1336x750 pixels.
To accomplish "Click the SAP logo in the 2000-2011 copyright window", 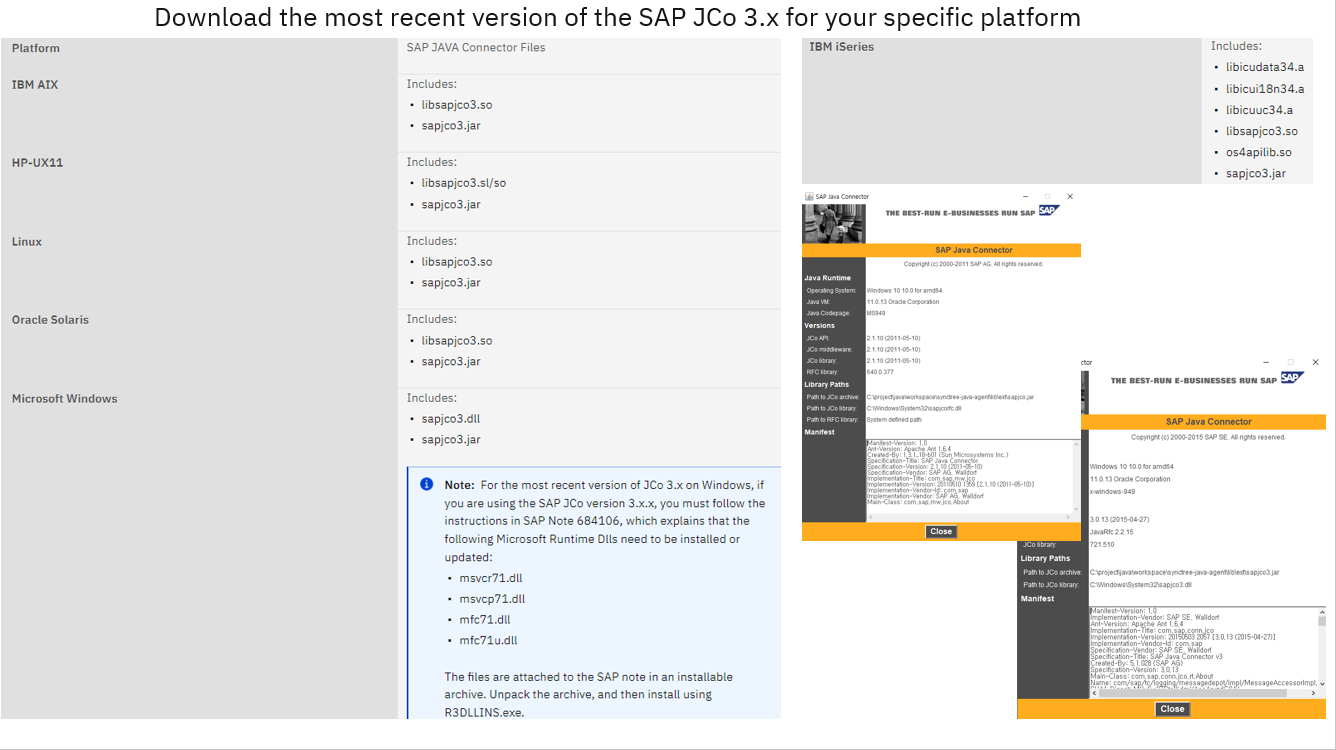I will click(x=1049, y=210).
